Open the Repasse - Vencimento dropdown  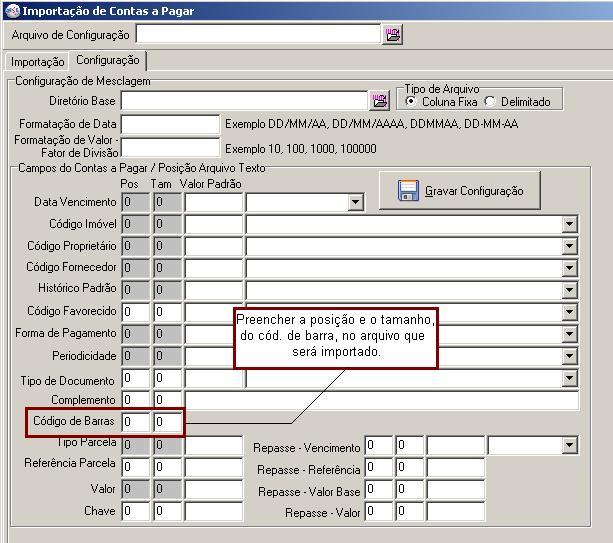click(x=570, y=445)
